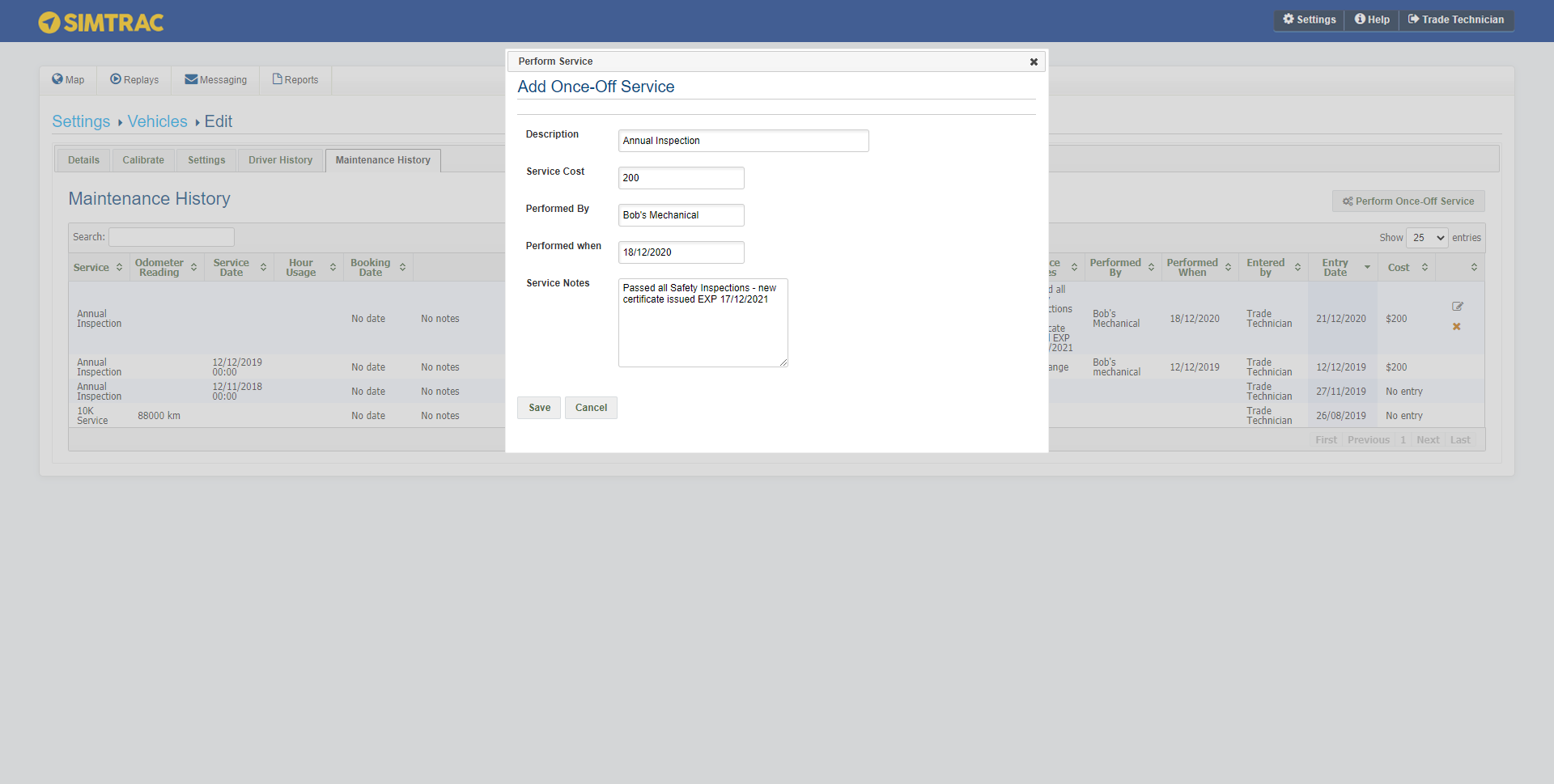Open the Show entries dropdown
The height and width of the screenshot is (784, 1554).
(x=1427, y=238)
